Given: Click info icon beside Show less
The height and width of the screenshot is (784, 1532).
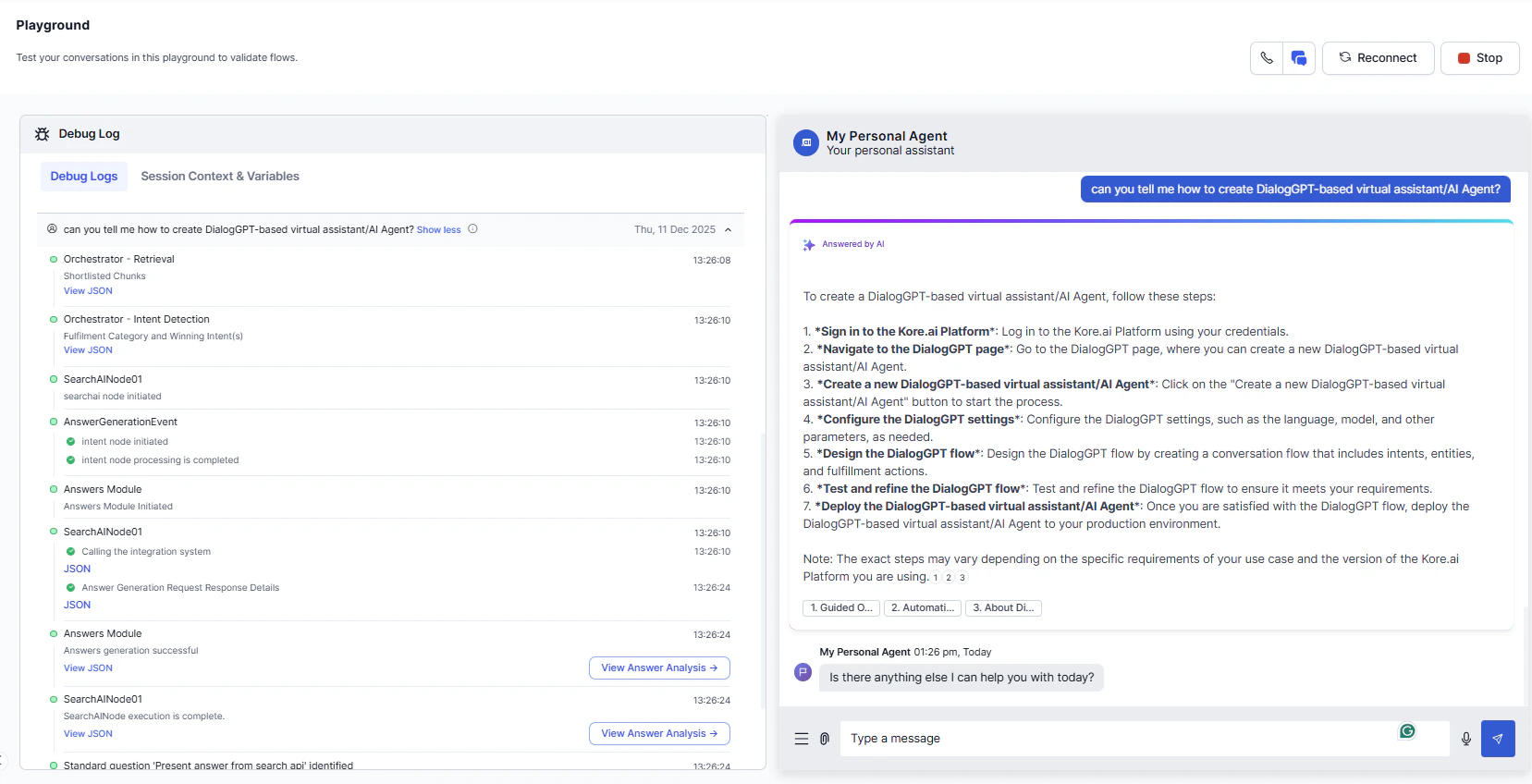Looking at the screenshot, I should (x=472, y=229).
